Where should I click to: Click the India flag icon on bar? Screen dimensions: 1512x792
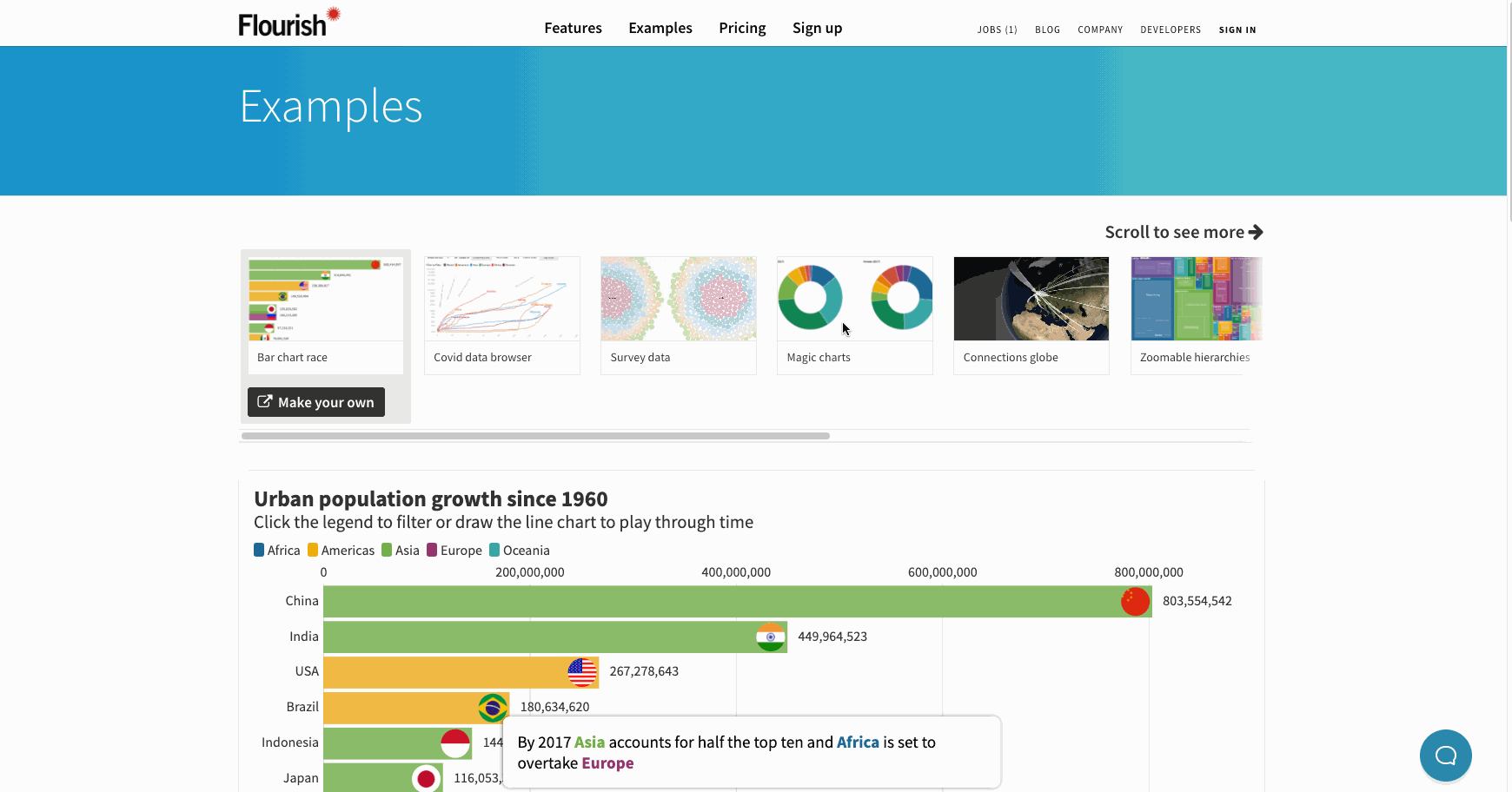[x=771, y=637]
